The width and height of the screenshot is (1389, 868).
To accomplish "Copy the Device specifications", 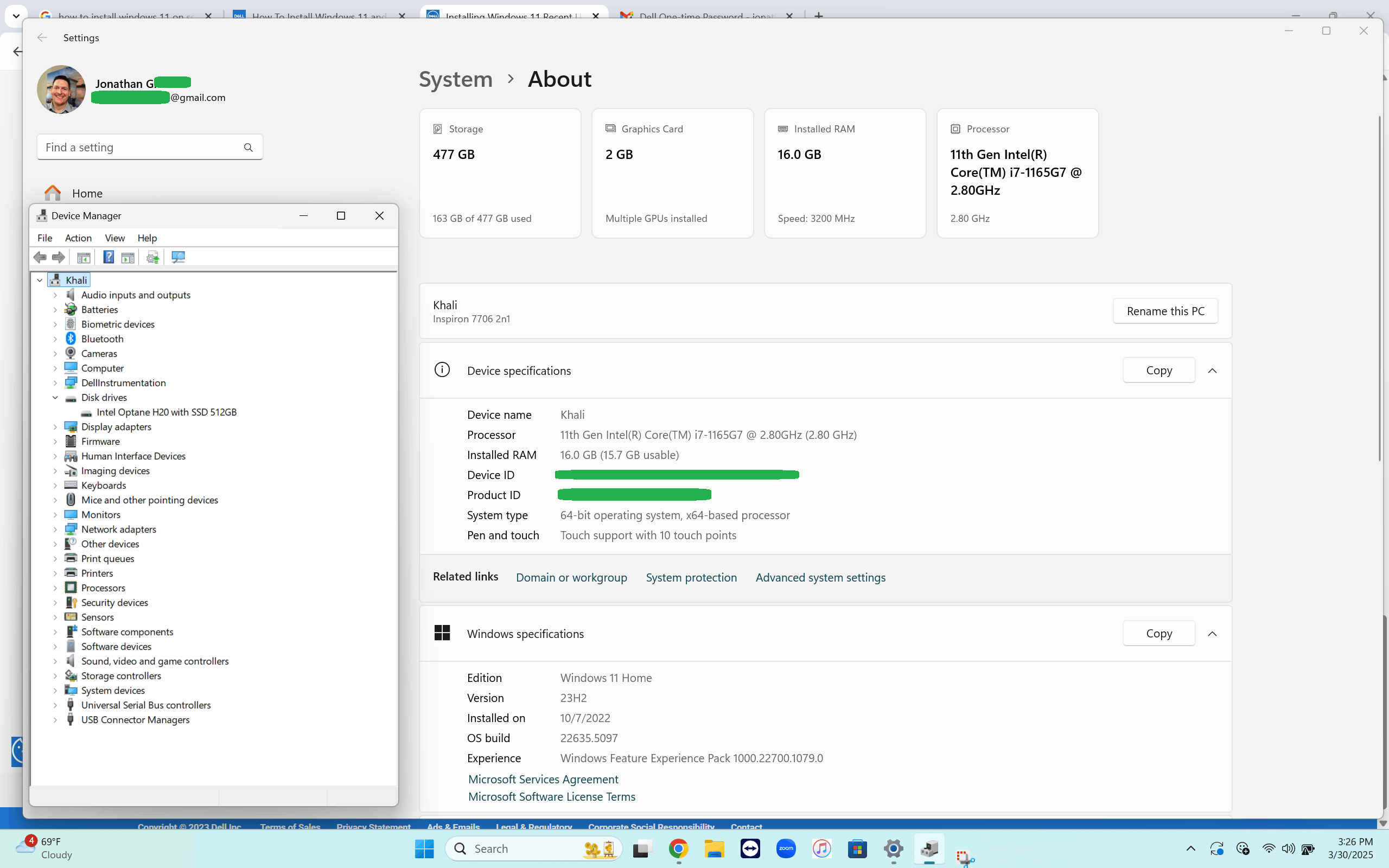I will [x=1159, y=371].
